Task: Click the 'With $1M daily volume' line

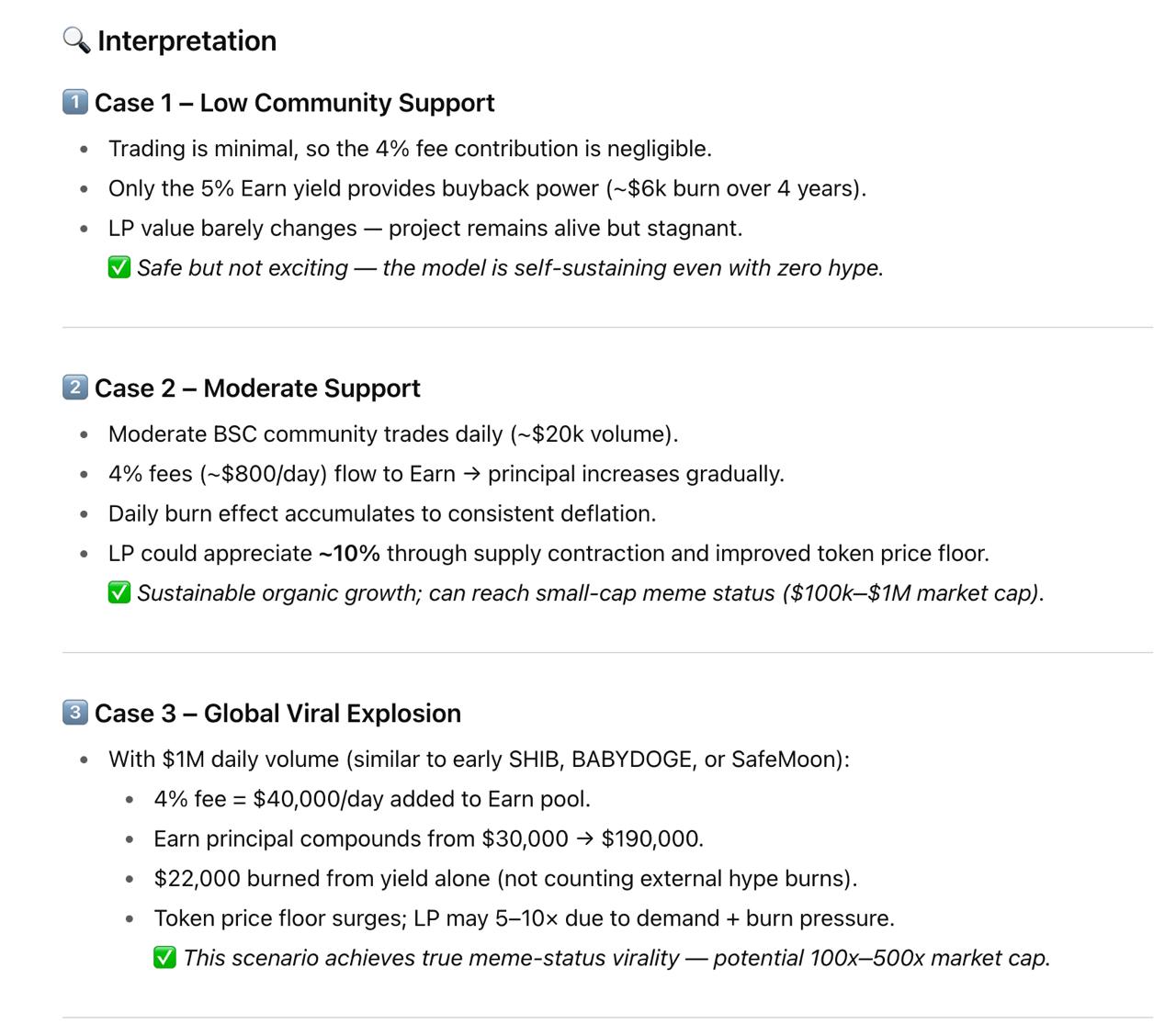Action: [479, 760]
